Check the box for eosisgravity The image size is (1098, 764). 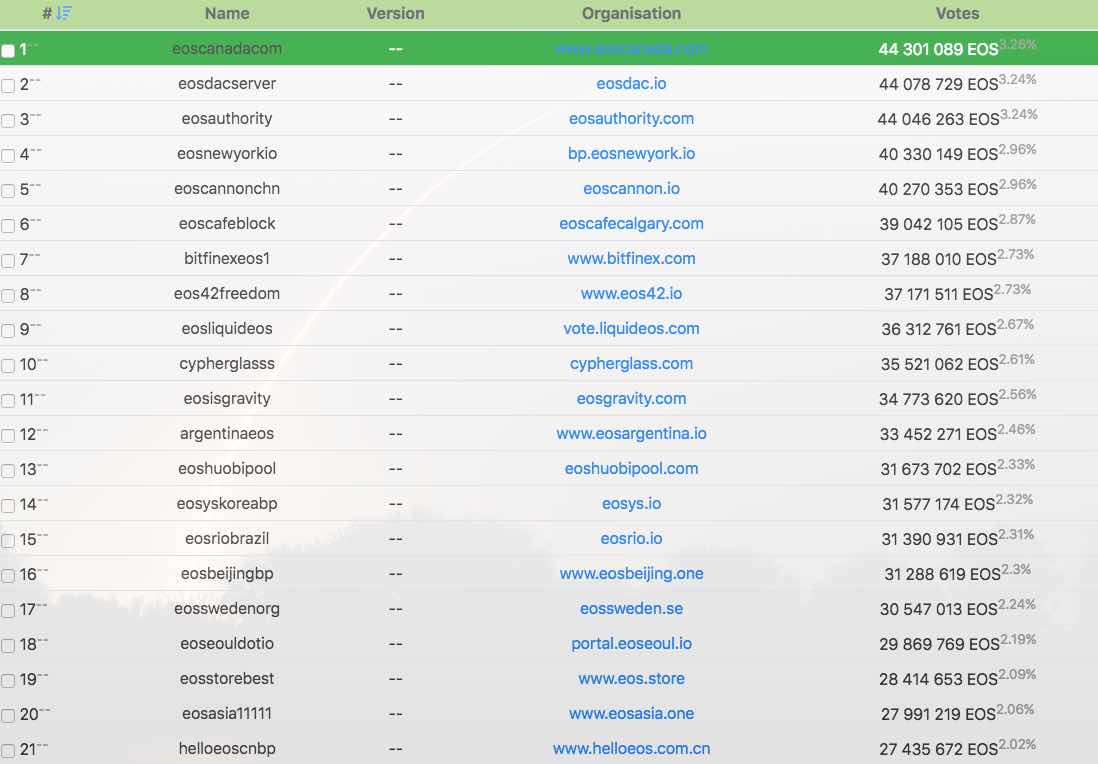tap(8, 401)
